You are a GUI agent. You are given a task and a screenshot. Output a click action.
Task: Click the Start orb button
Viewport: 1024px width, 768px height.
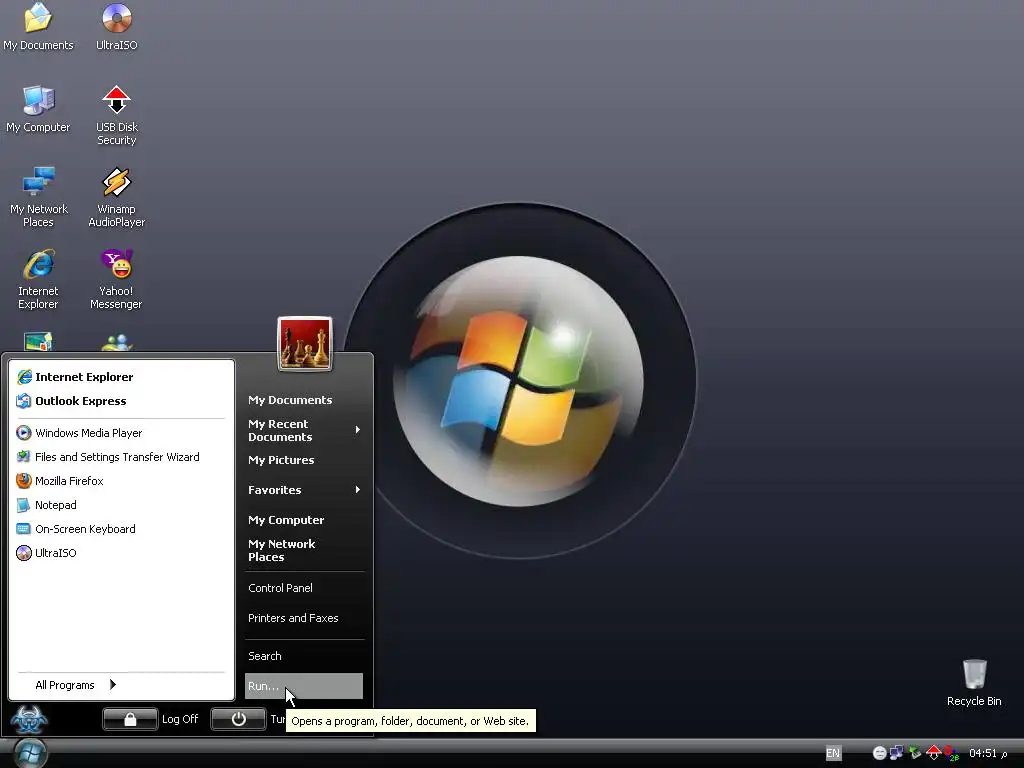pos(29,753)
